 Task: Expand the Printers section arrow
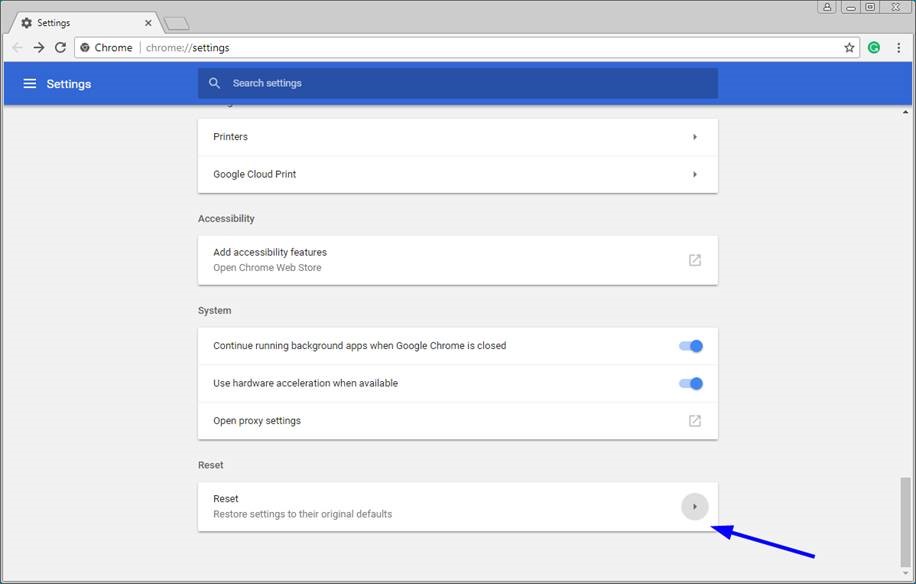[695, 137]
